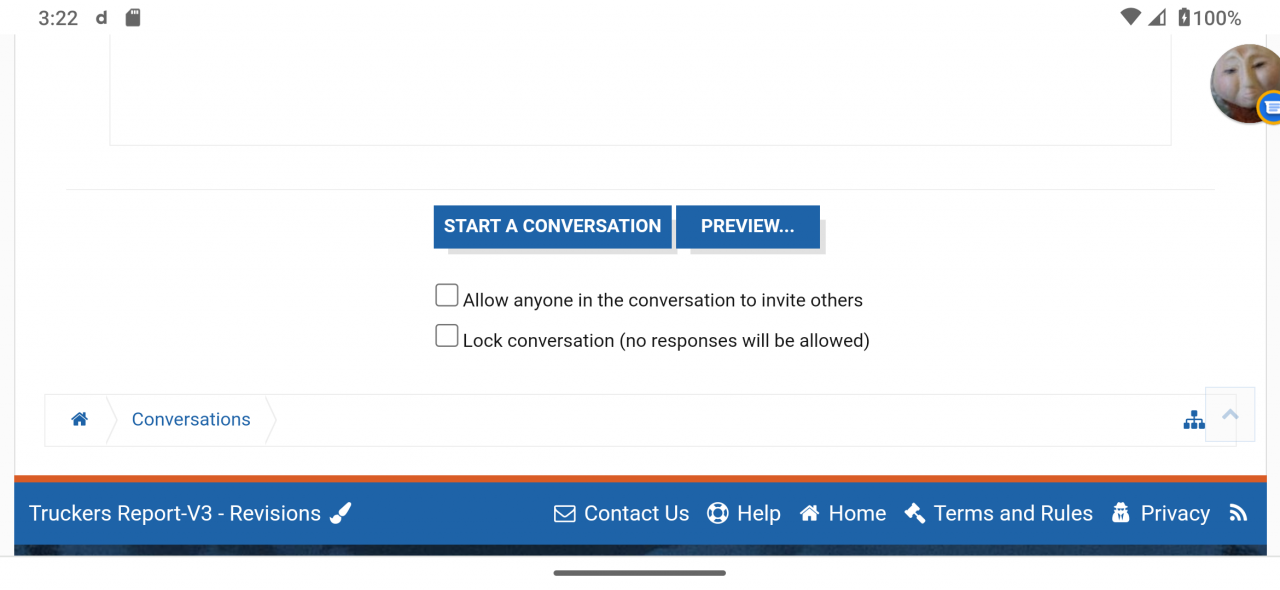Open the sitemap tree icon
Viewport: 1280px width, 590px height.
coord(1194,420)
